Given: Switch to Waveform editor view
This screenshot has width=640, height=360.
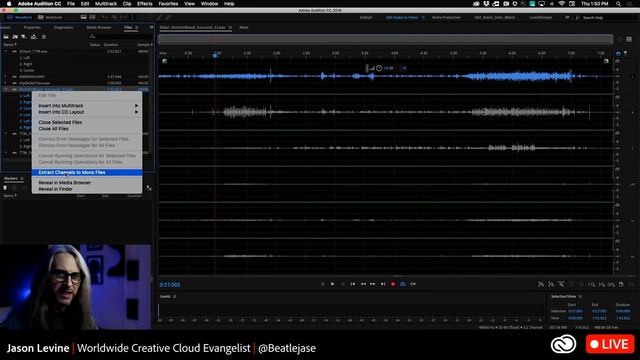Looking at the screenshot, I should pos(20,17).
